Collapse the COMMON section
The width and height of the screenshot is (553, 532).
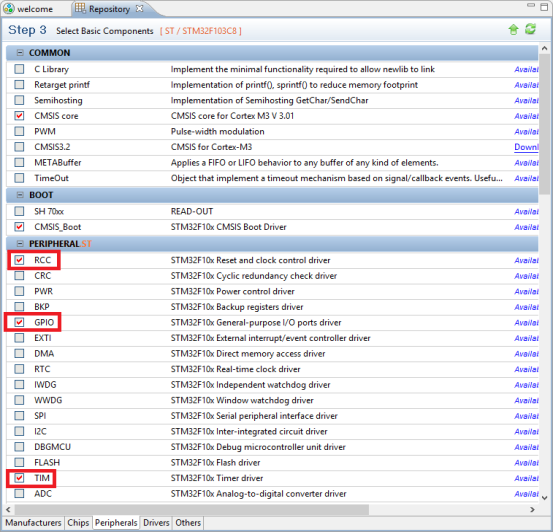point(20,53)
